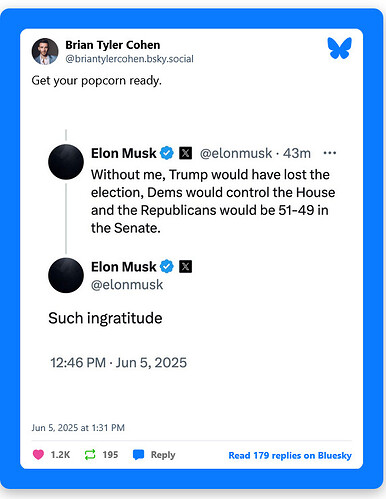Click the Brian Tyler Cohen display name
The height and width of the screenshot is (499, 386).
click(113, 45)
